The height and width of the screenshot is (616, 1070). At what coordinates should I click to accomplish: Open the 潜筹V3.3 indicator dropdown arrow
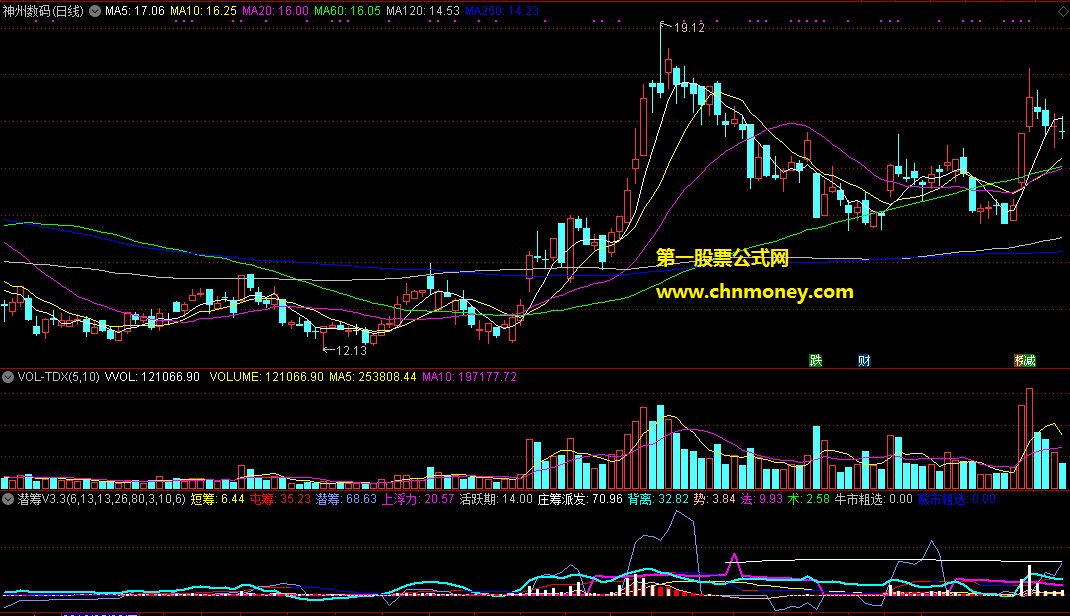[8, 499]
